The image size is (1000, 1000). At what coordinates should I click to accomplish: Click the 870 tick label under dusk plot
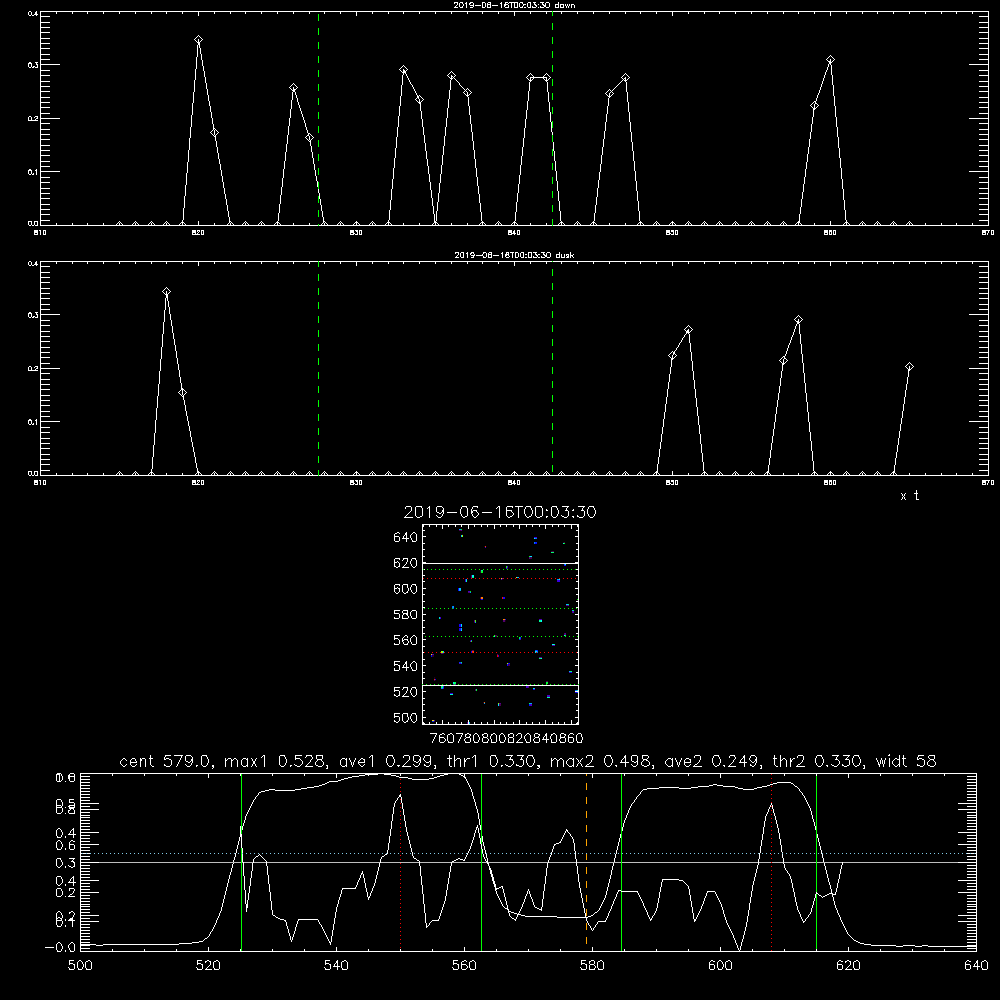987,483
